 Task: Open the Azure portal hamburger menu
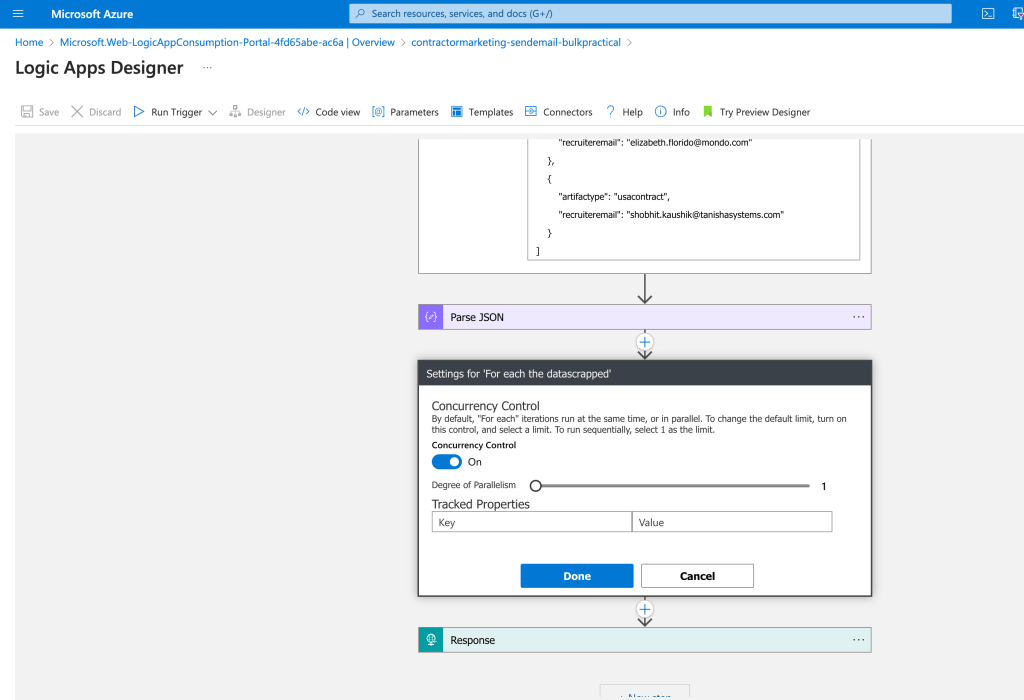click(18, 14)
